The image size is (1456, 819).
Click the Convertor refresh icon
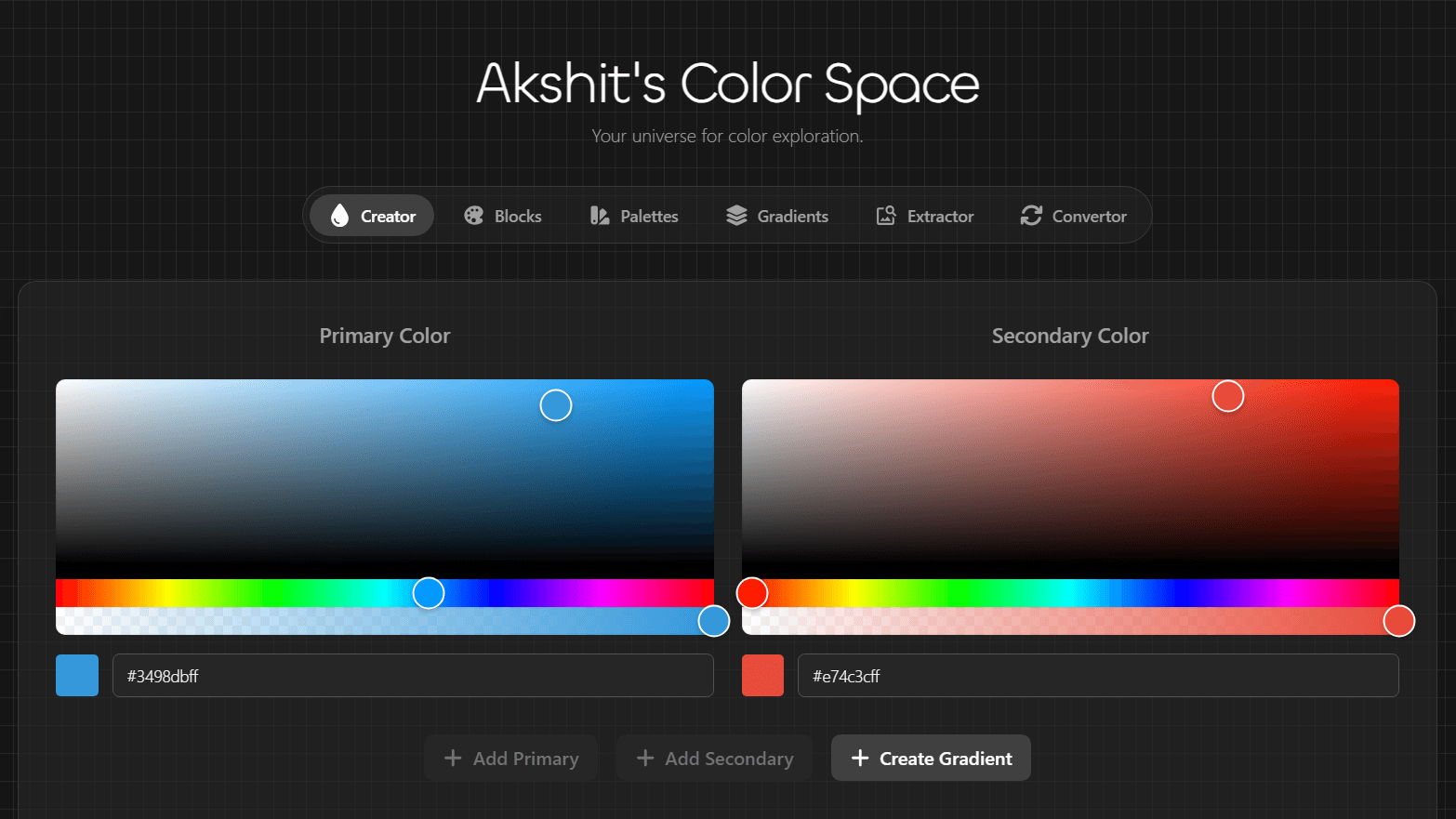(1030, 215)
